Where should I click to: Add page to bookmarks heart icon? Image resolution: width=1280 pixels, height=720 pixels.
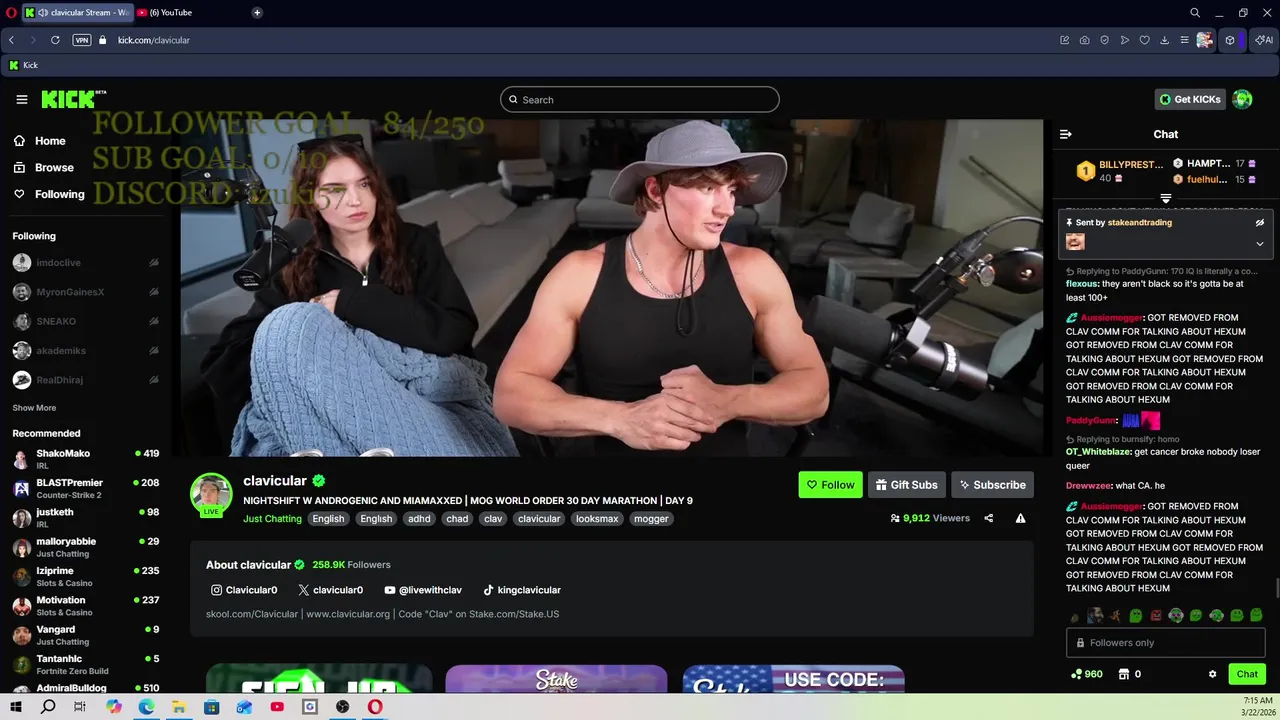click(x=1145, y=40)
